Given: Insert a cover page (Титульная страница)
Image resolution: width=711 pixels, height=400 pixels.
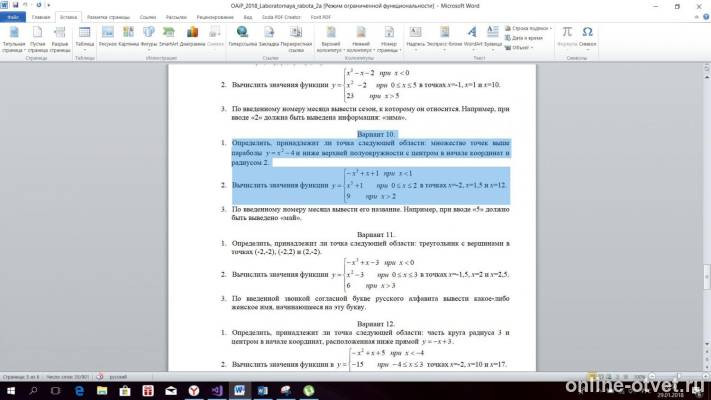Looking at the screenshot, I should pos(14,39).
